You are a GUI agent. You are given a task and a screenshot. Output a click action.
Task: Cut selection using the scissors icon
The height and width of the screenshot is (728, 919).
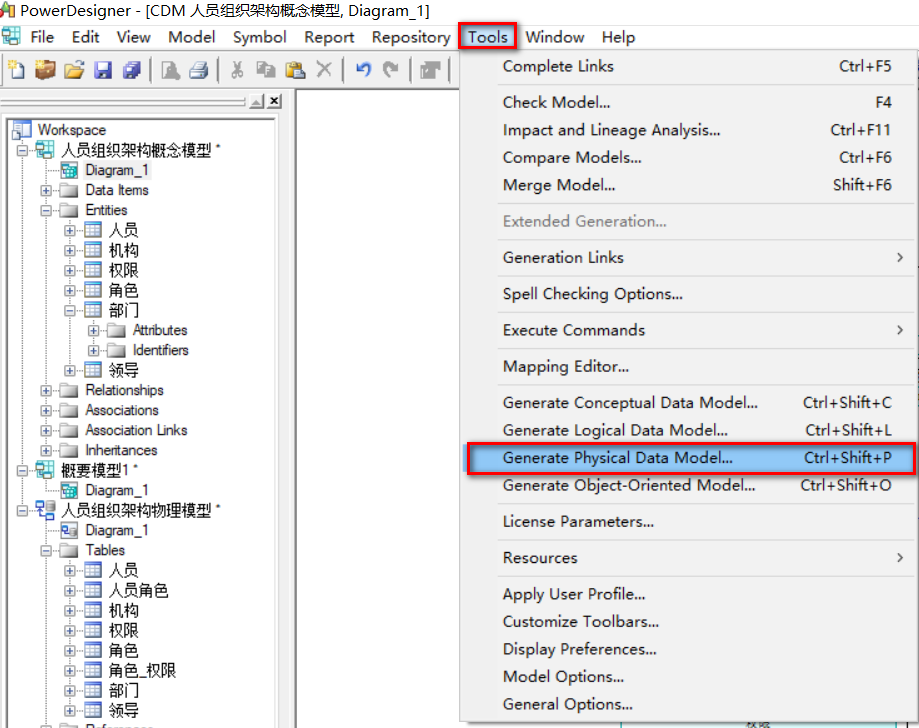[235, 68]
